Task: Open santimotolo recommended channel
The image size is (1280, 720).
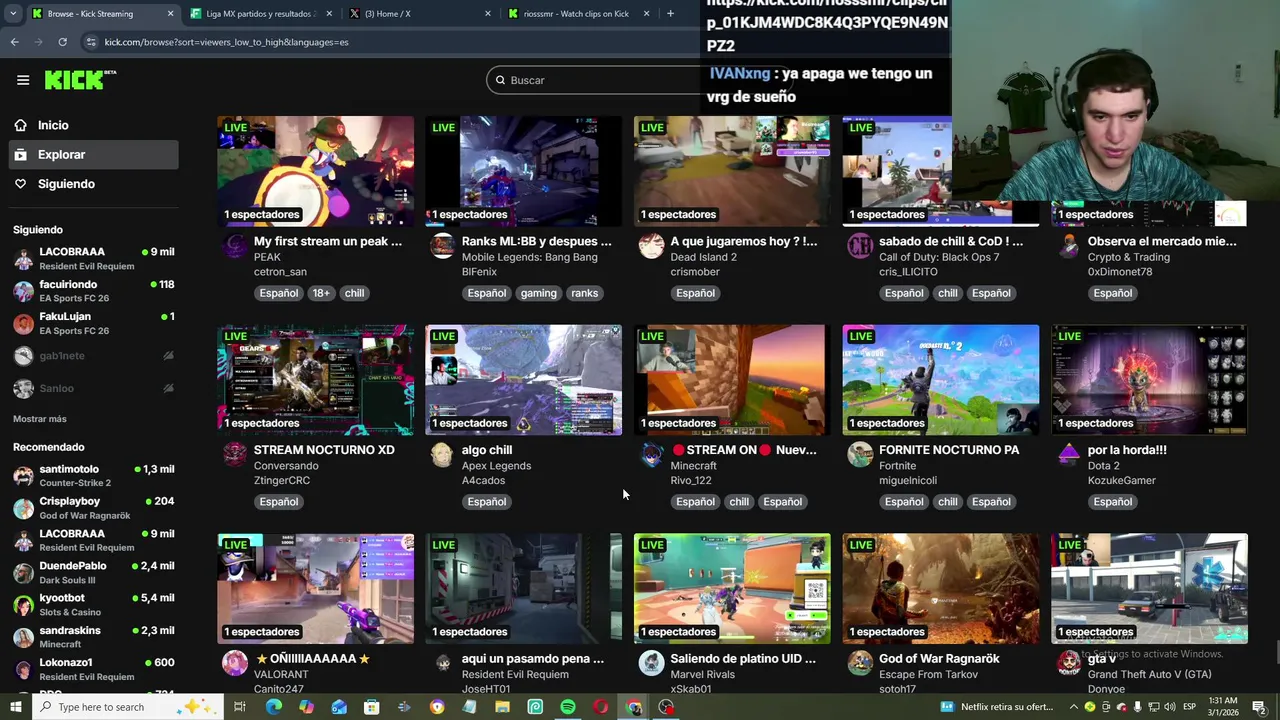Action: [x=93, y=475]
